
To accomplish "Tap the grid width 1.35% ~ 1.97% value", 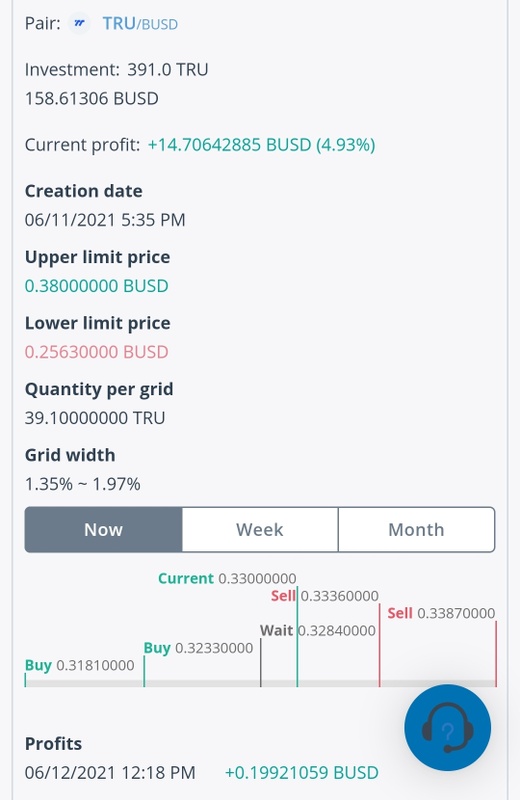I will 83,484.
